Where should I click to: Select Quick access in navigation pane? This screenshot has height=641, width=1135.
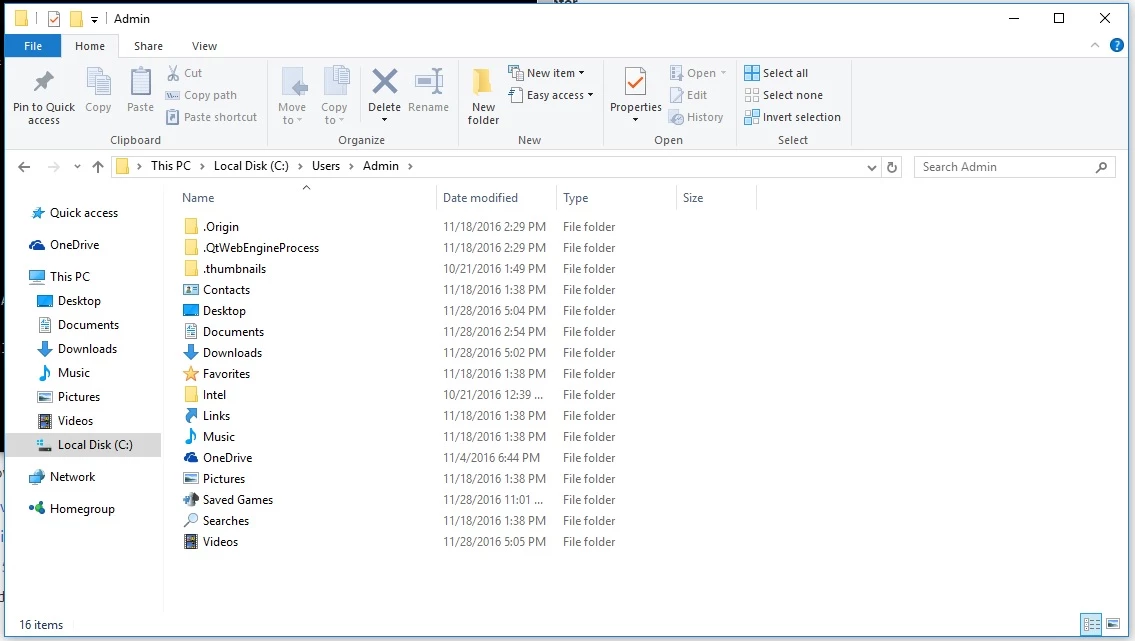[83, 213]
